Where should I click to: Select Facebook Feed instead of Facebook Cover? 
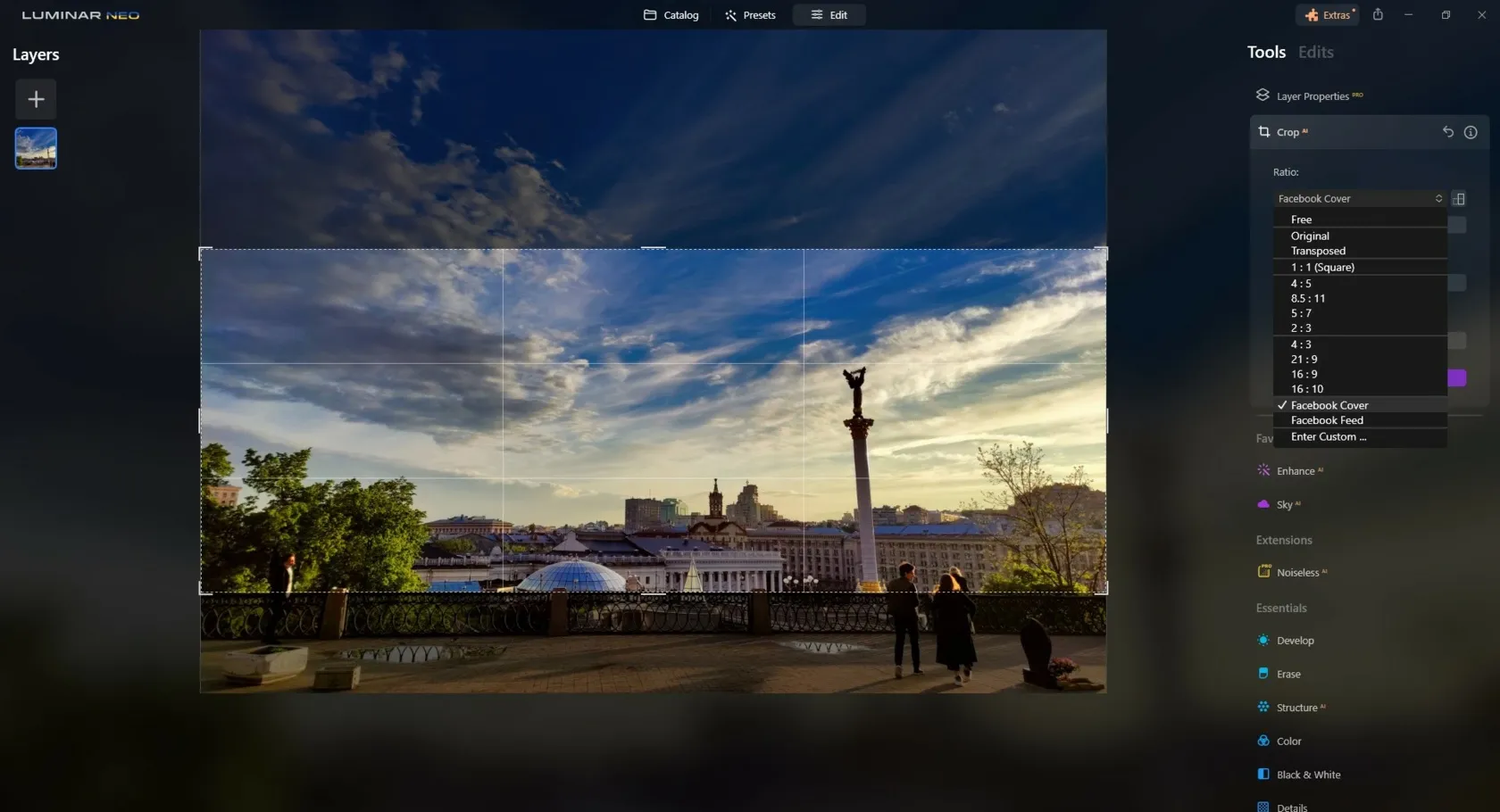pos(1325,419)
